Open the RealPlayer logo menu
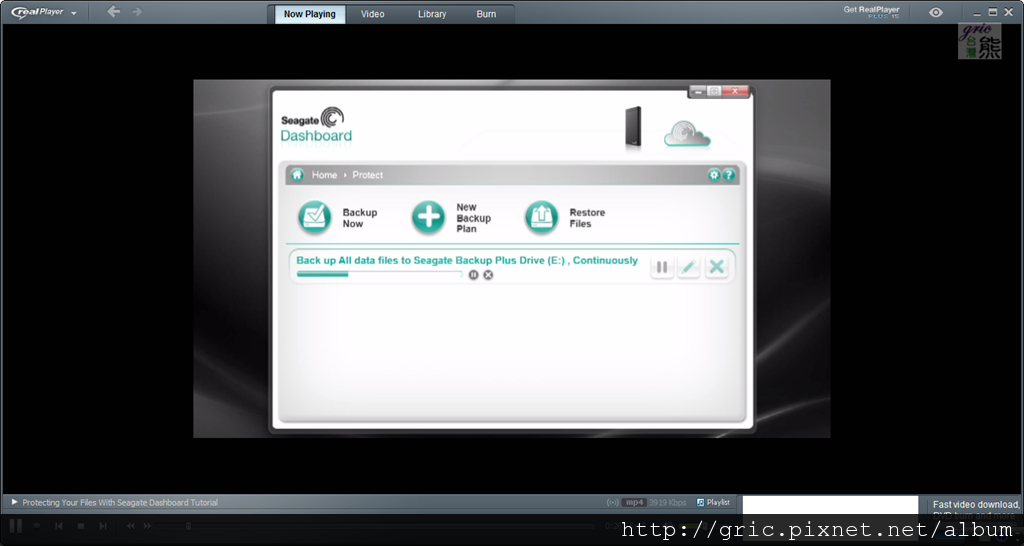 43,12
